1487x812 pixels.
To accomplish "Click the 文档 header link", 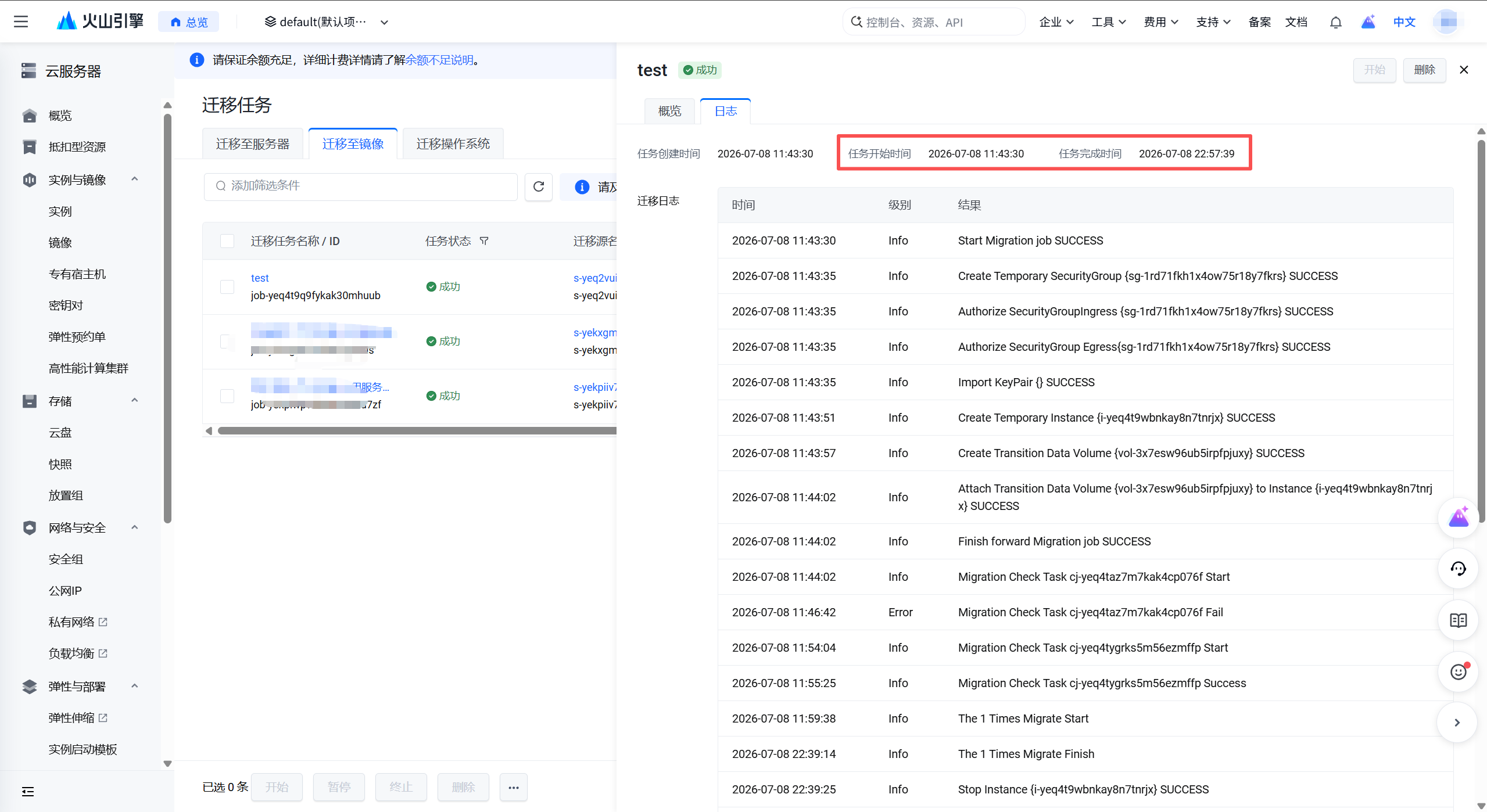I will pyautogui.click(x=1296, y=22).
